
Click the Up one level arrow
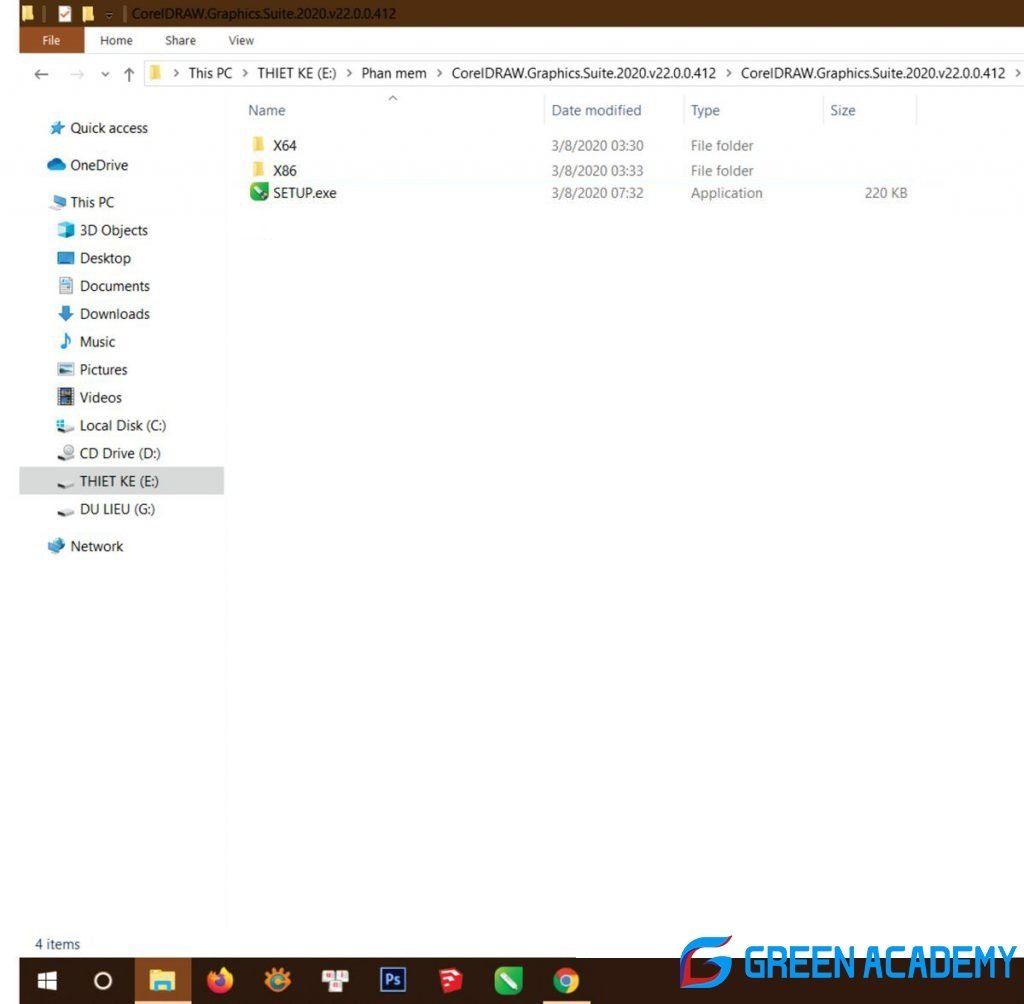tap(129, 74)
